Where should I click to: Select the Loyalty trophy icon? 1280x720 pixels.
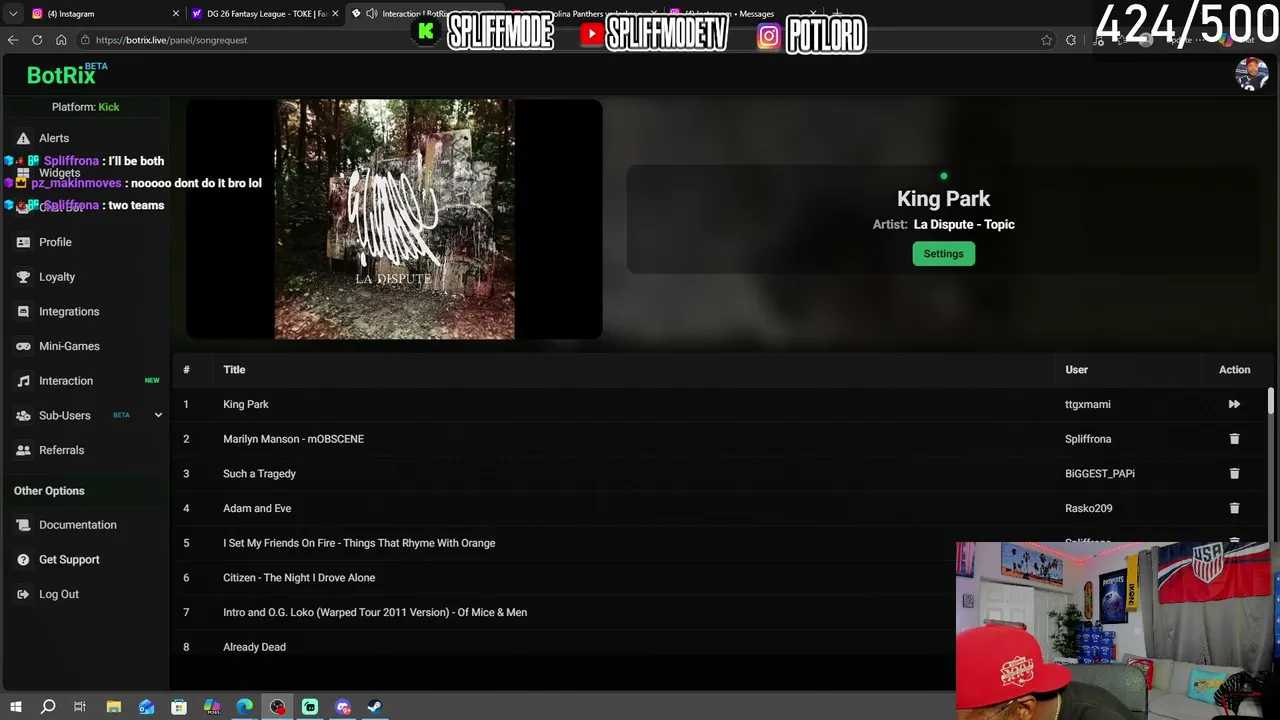(23, 277)
